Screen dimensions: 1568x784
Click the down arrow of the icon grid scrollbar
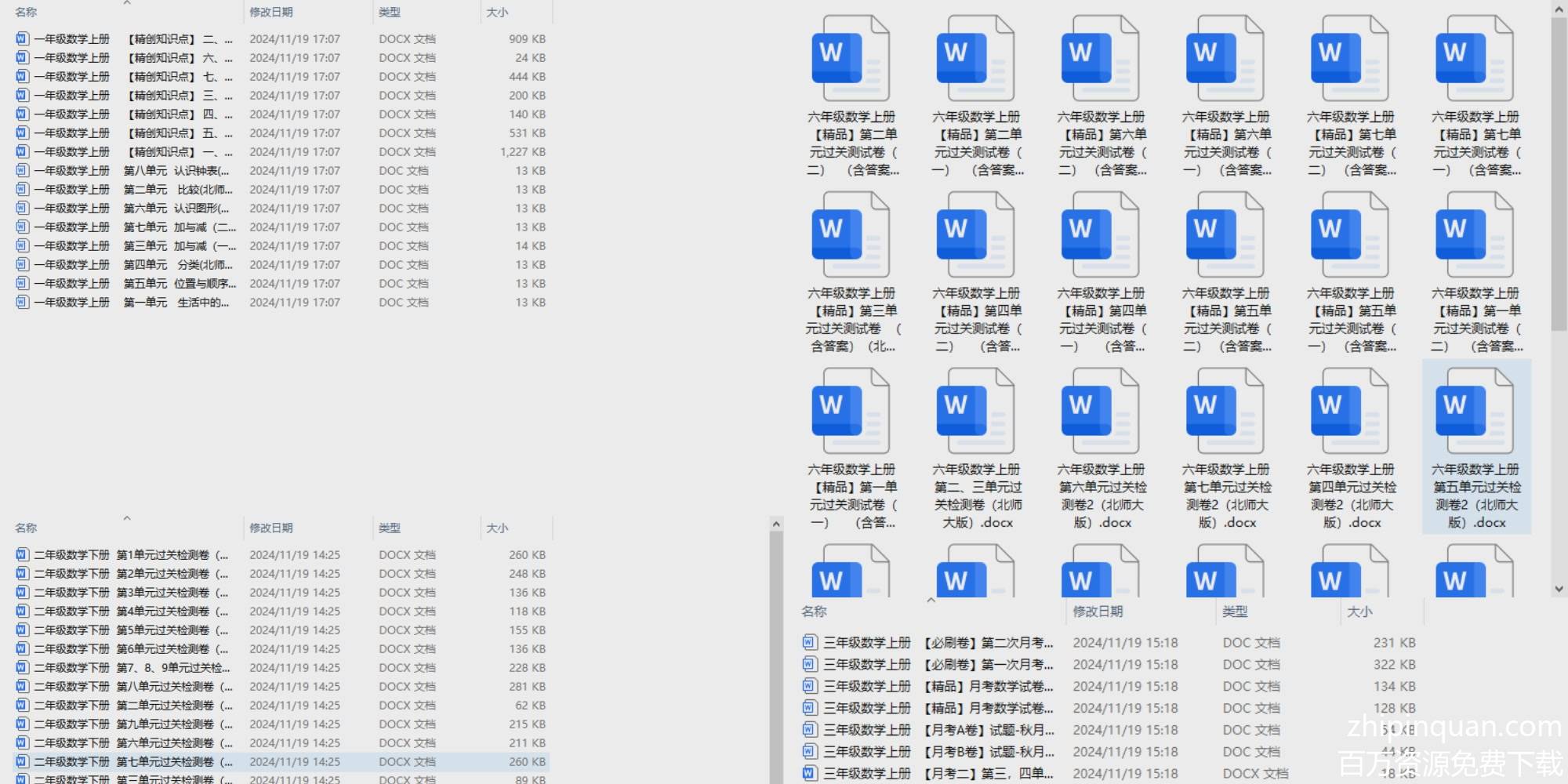(1559, 589)
